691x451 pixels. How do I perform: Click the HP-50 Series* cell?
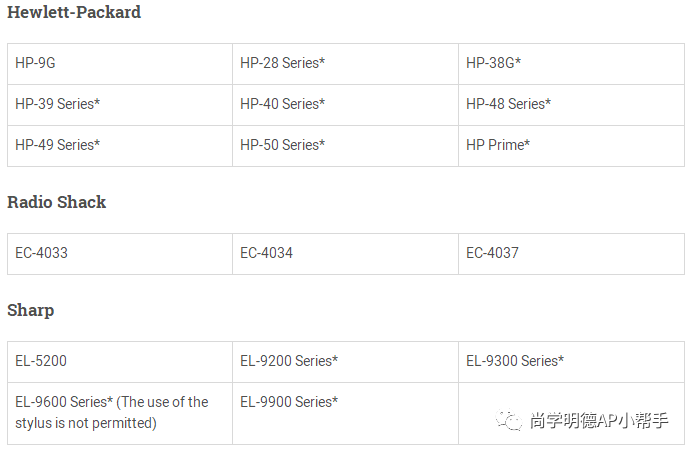tap(346, 146)
